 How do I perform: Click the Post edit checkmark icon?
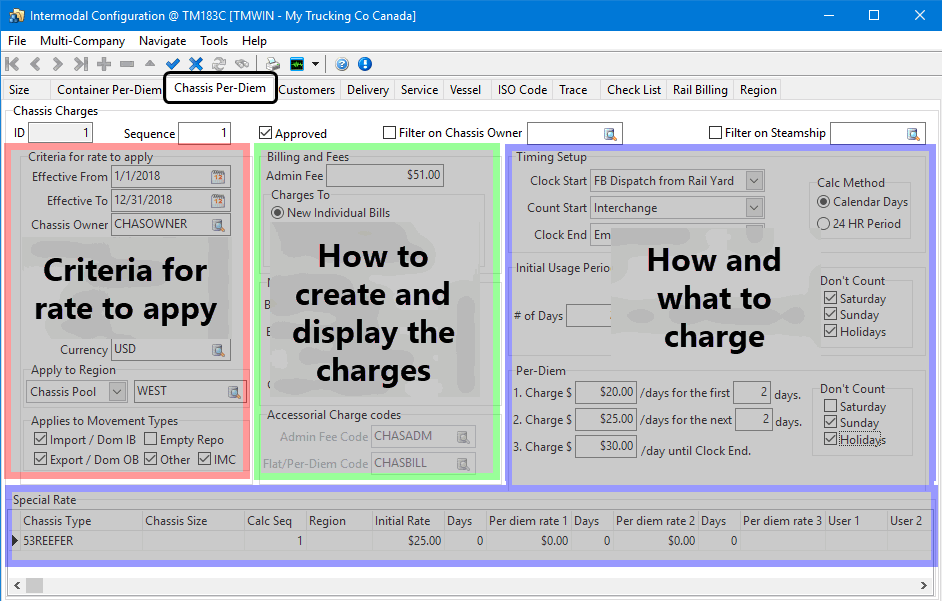tap(173, 64)
